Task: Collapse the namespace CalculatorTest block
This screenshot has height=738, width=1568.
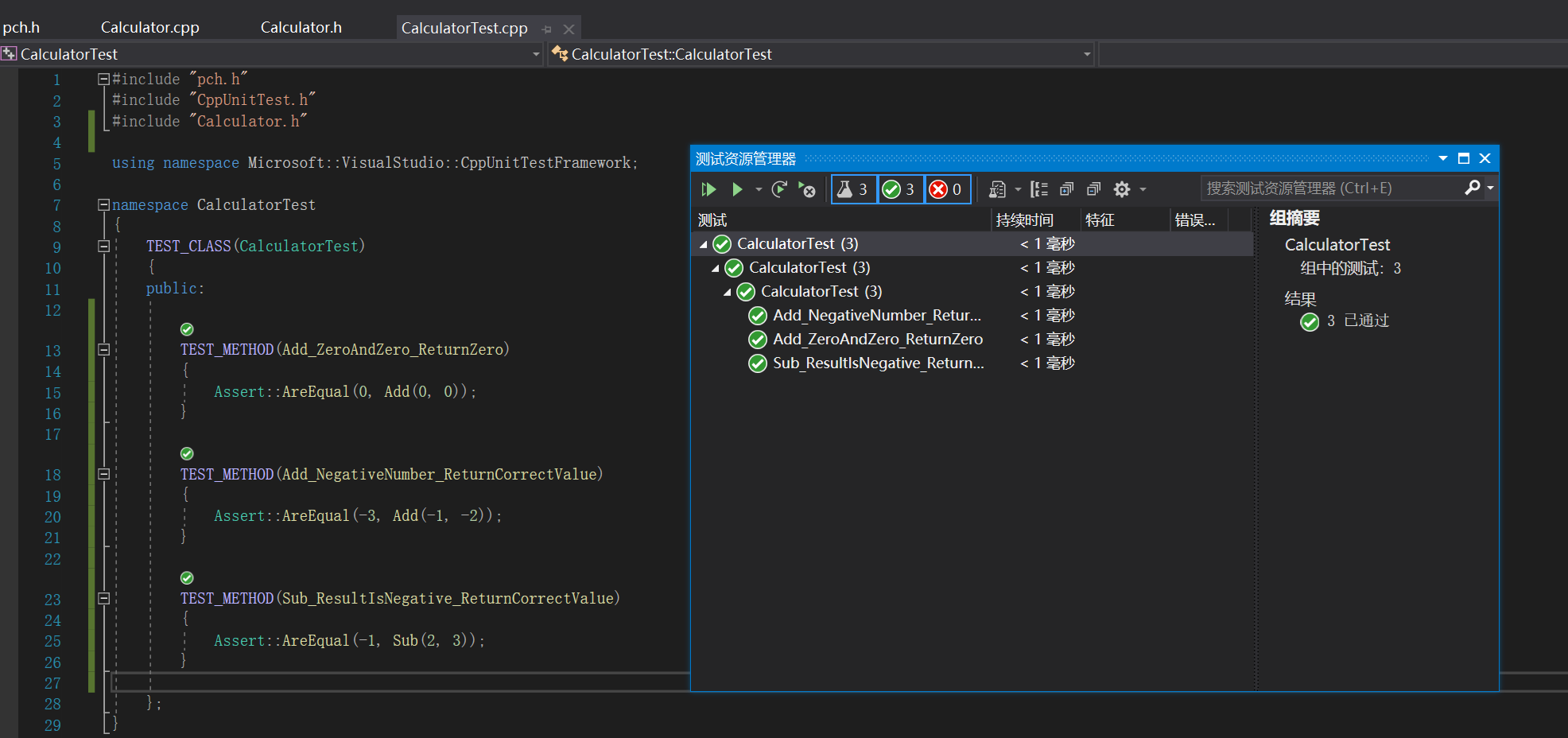Action: [103, 204]
